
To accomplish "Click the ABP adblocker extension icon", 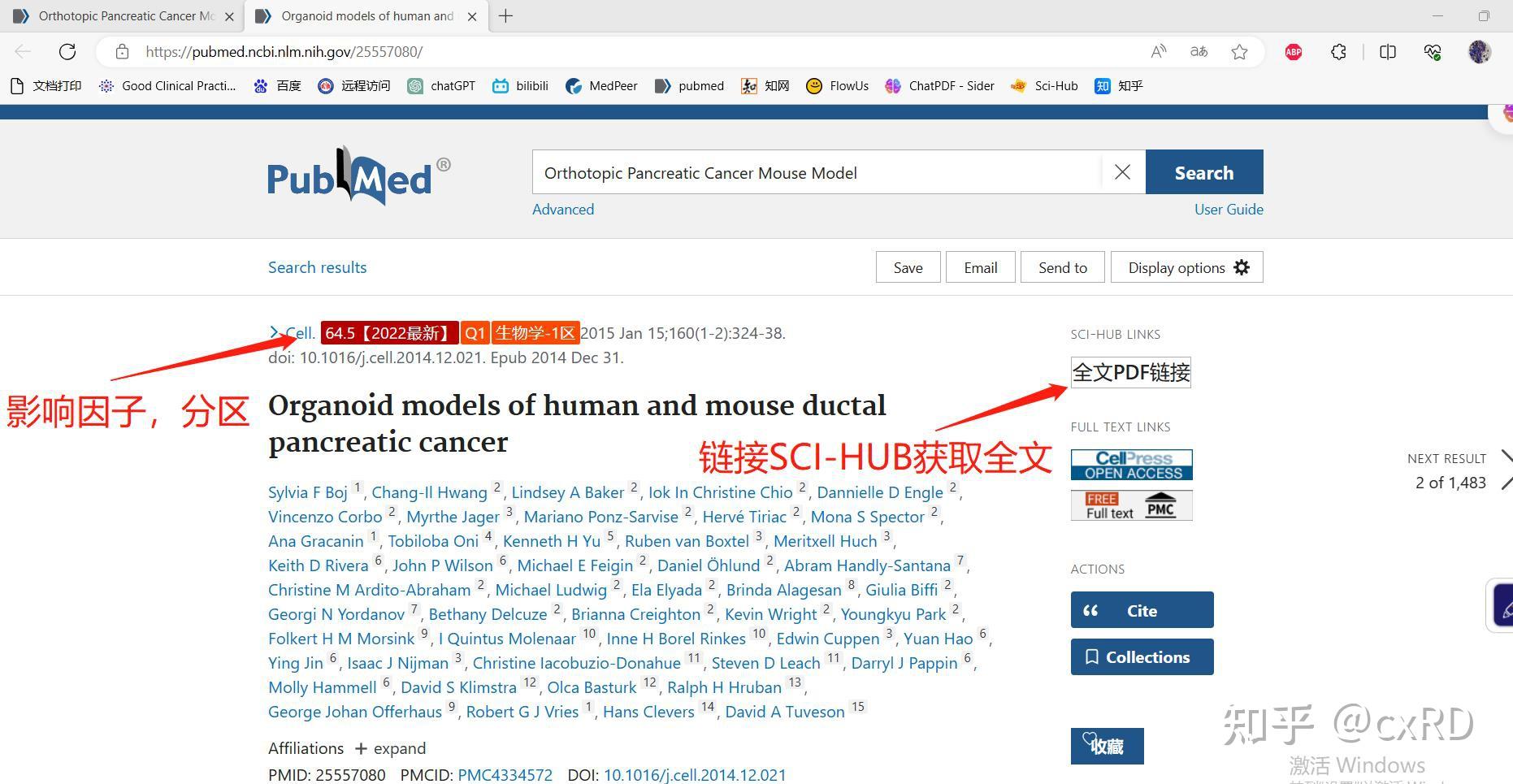I will click(1292, 51).
